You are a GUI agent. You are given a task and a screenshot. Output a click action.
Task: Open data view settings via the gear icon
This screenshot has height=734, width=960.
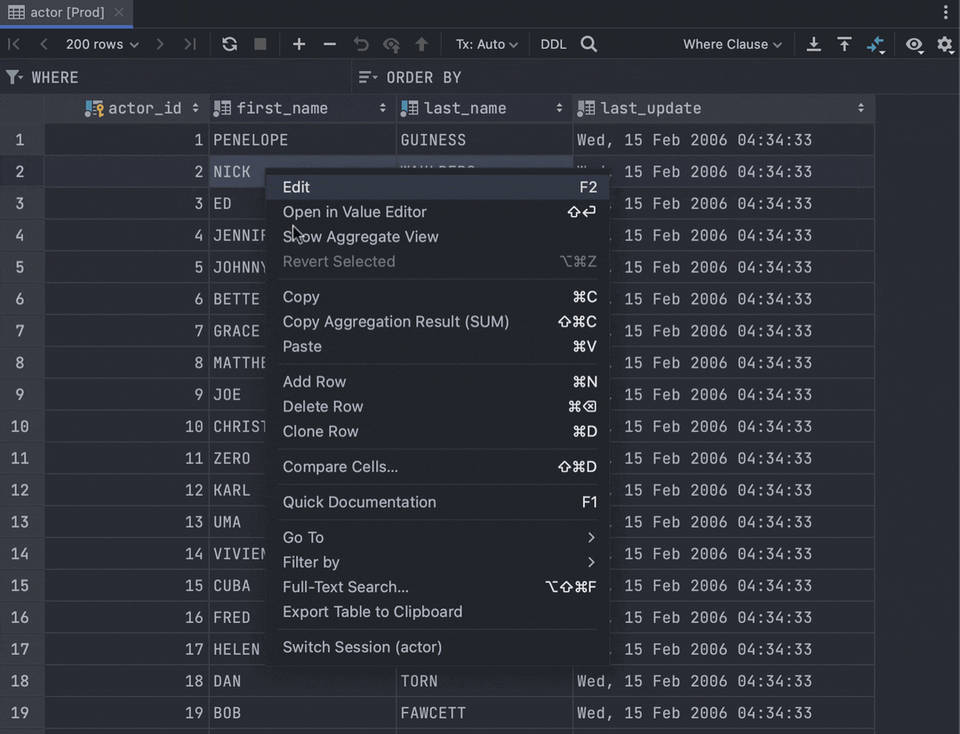pos(943,44)
